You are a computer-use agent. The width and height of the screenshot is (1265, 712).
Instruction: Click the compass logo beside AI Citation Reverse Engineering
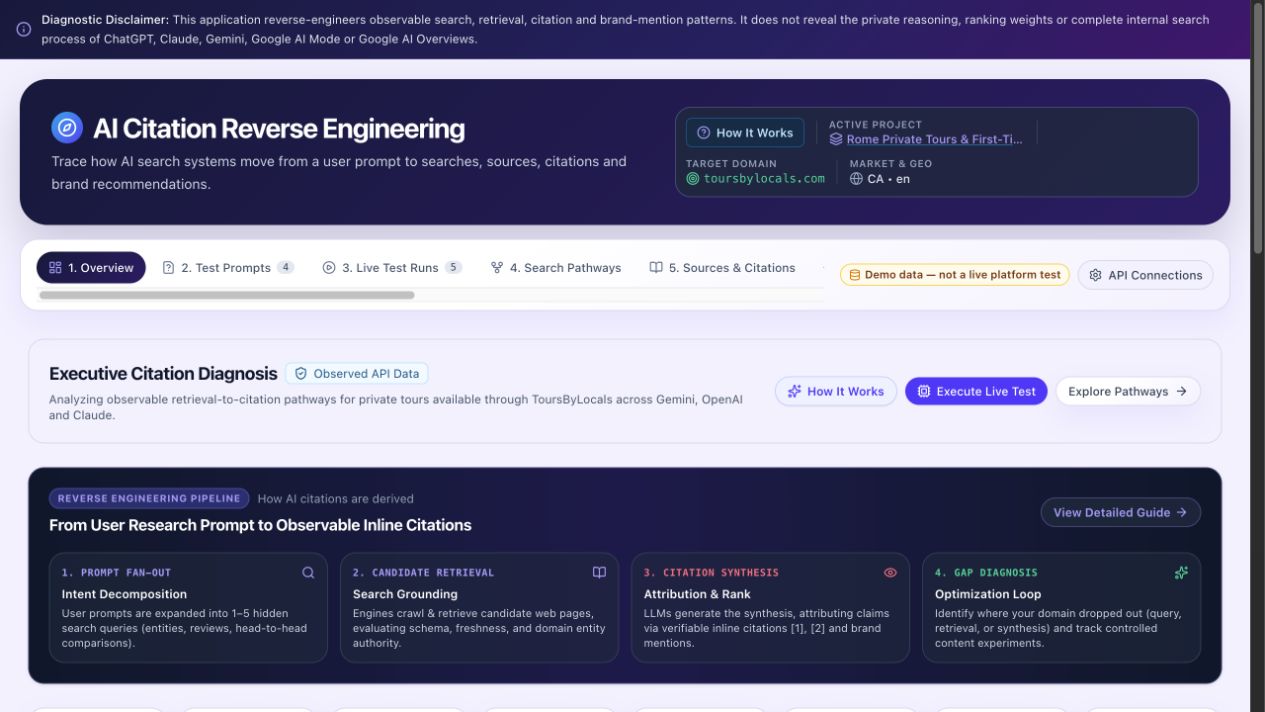(x=67, y=128)
